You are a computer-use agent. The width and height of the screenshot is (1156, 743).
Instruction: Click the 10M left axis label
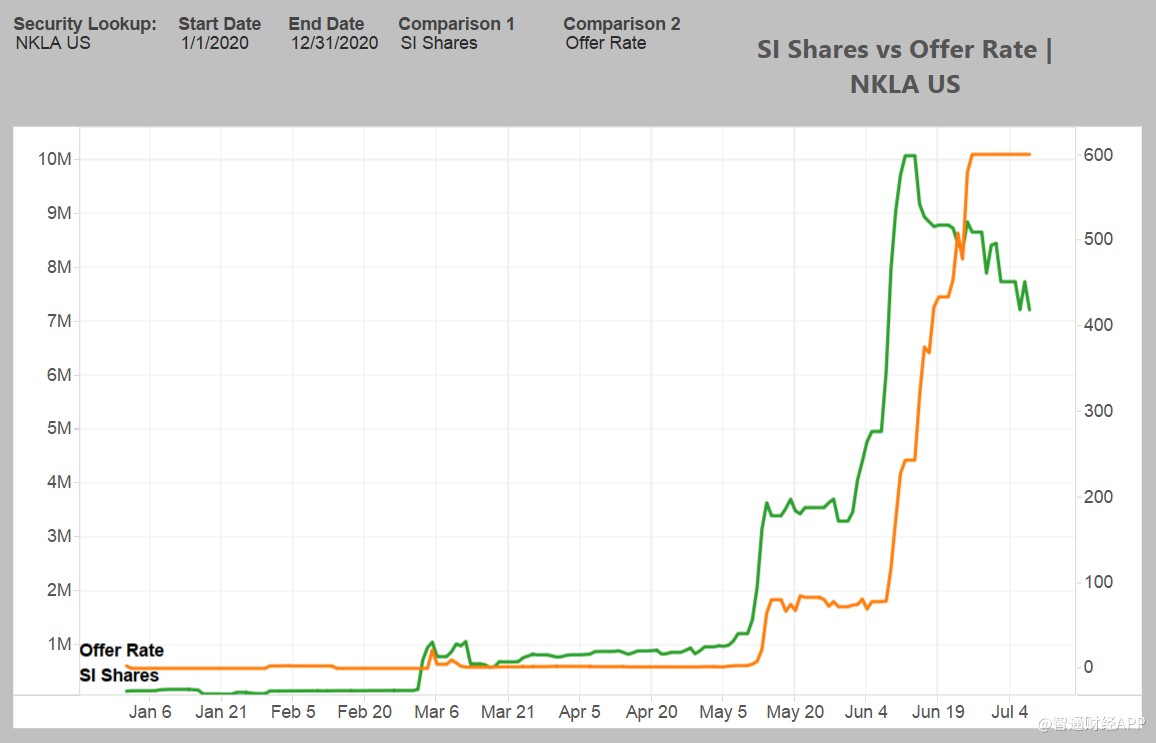(x=55, y=159)
